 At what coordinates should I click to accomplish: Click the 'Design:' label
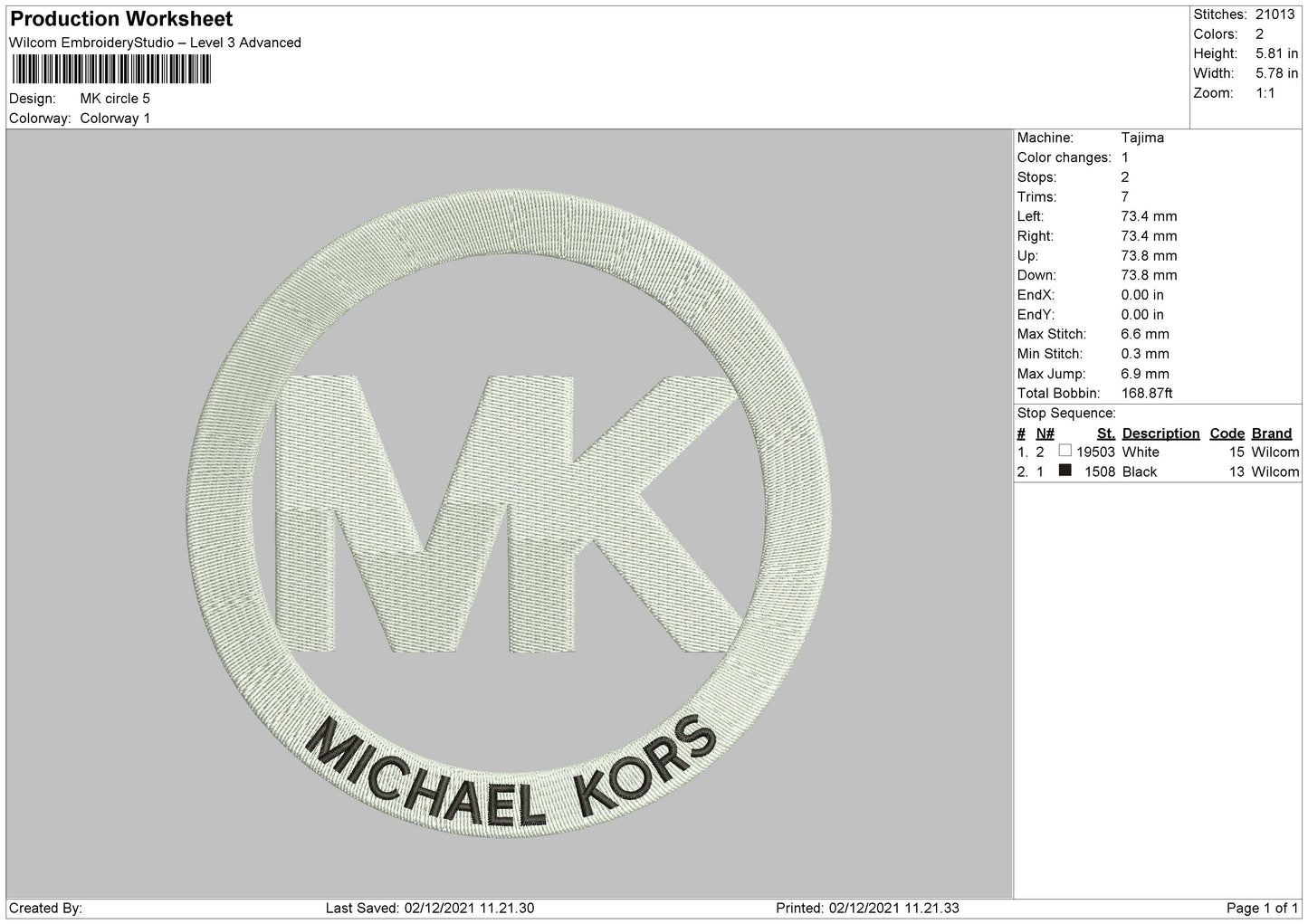(32, 99)
